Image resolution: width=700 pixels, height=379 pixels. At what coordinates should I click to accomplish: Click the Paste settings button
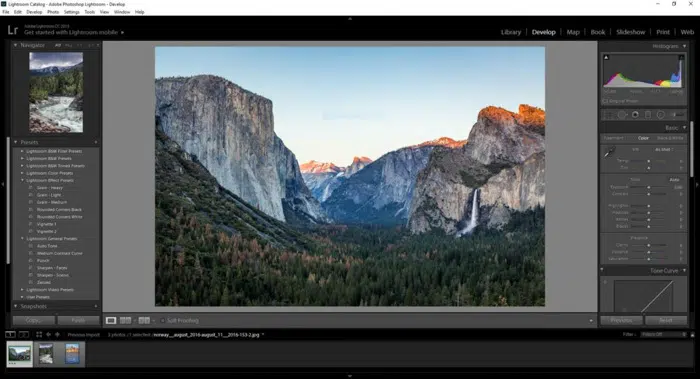(79, 321)
